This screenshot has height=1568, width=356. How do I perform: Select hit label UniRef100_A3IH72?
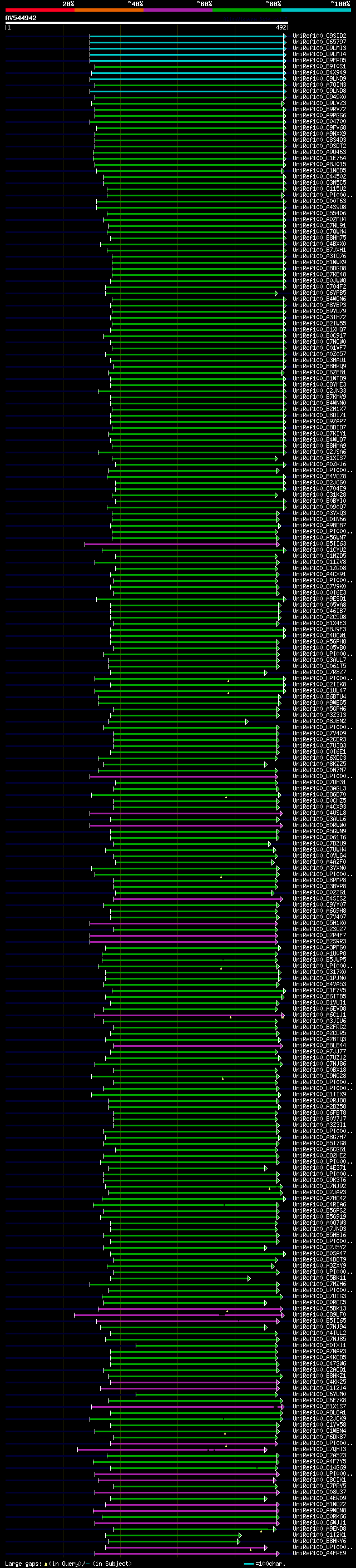click(x=319, y=317)
